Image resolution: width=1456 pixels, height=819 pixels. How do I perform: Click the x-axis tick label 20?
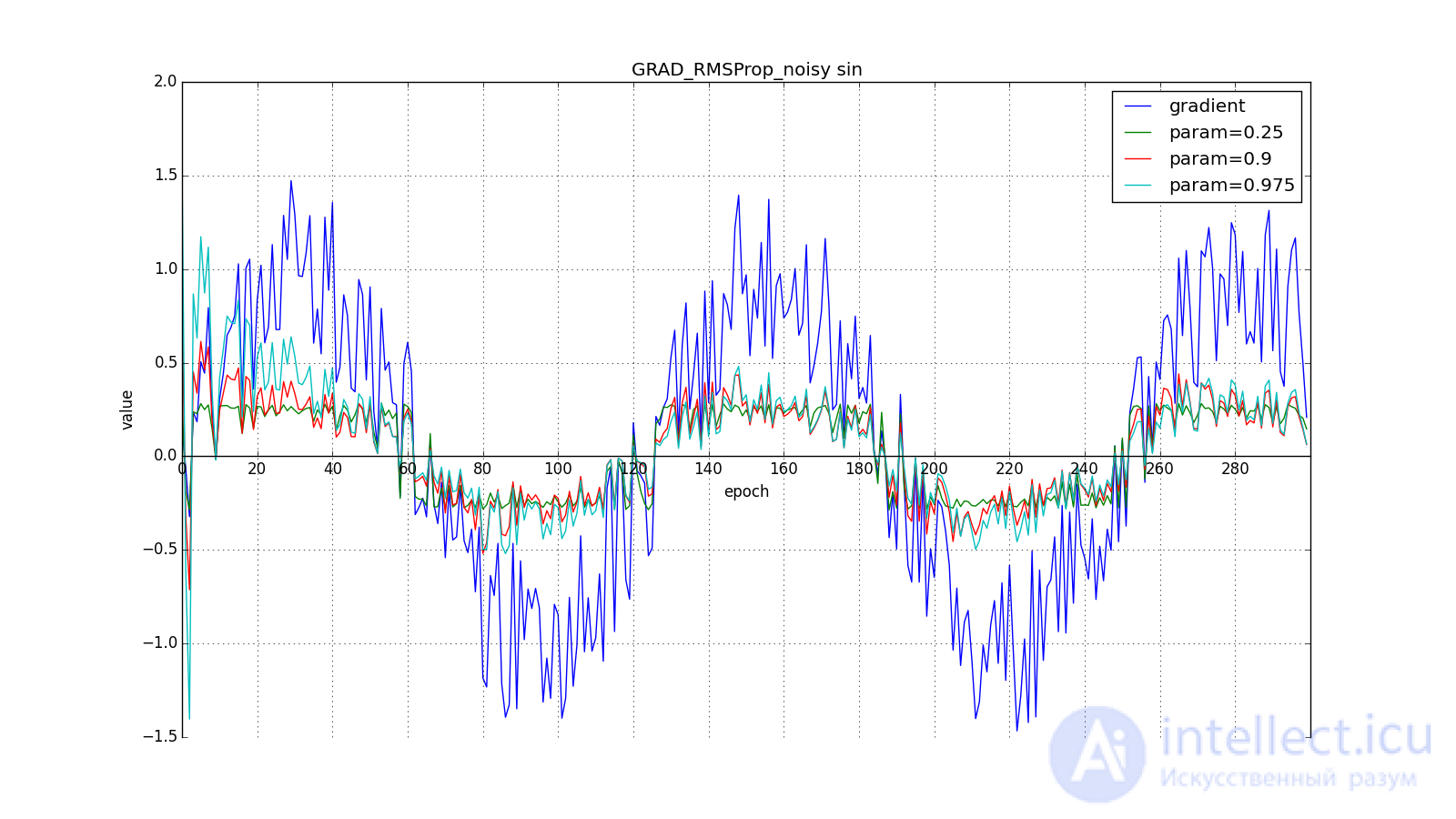[257, 470]
